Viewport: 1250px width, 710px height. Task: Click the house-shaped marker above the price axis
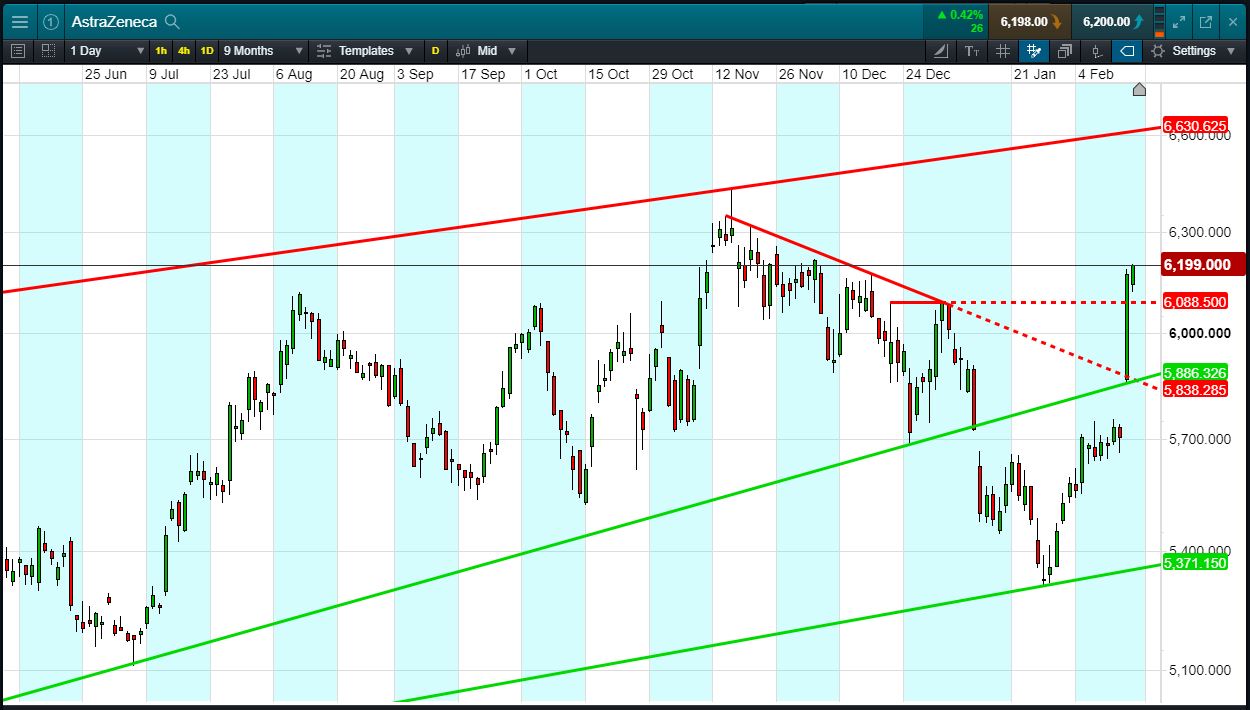tap(1138, 90)
